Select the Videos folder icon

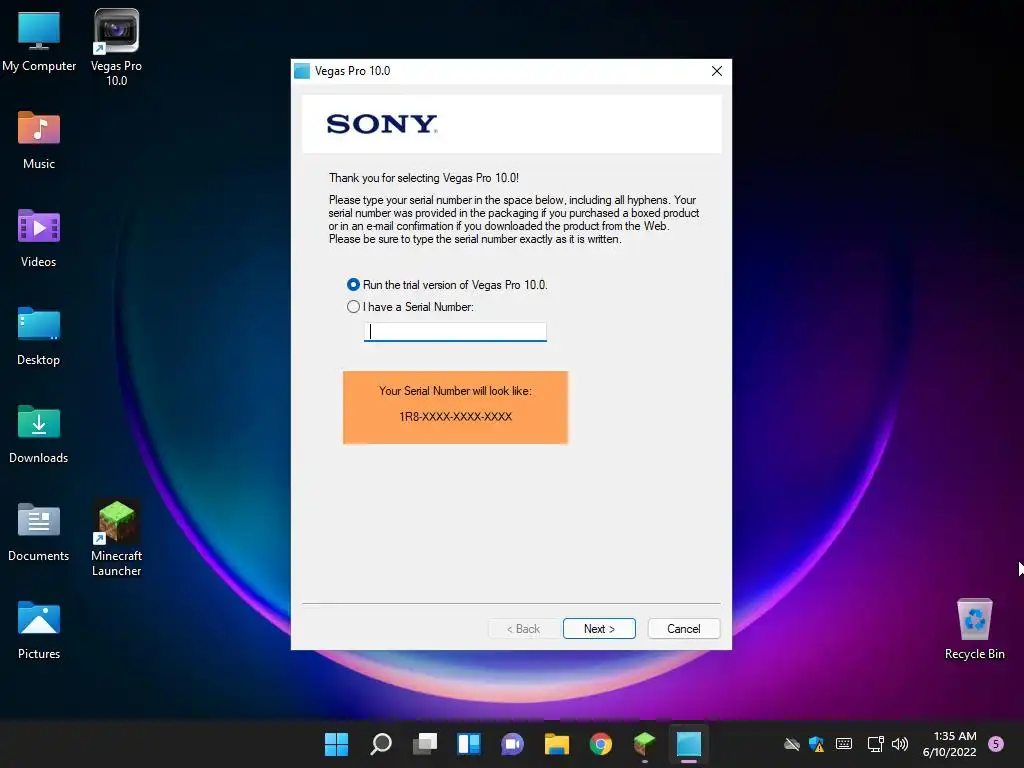39,238
